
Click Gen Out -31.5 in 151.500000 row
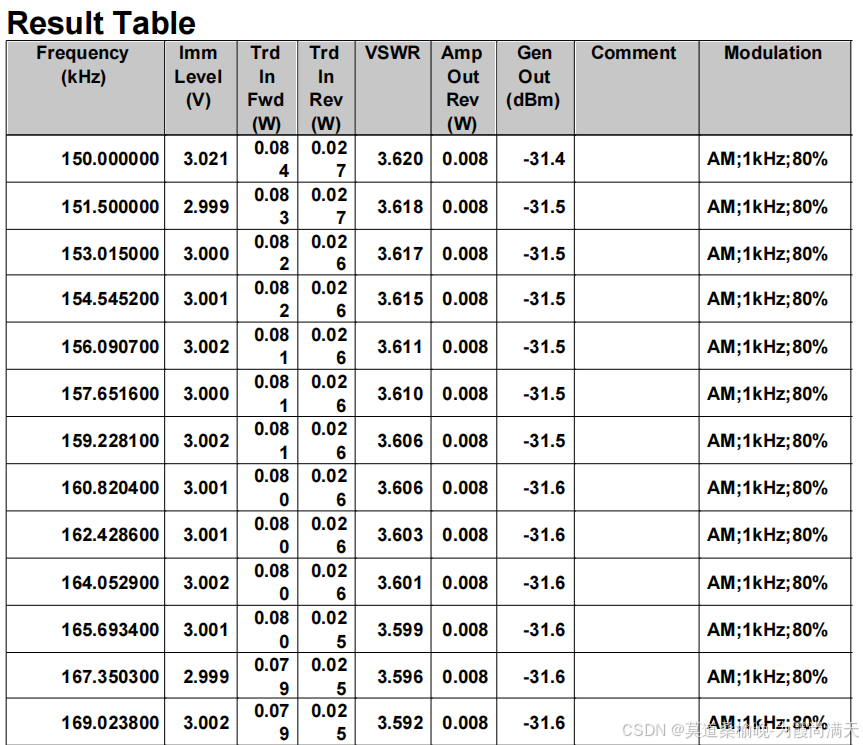coord(544,207)
